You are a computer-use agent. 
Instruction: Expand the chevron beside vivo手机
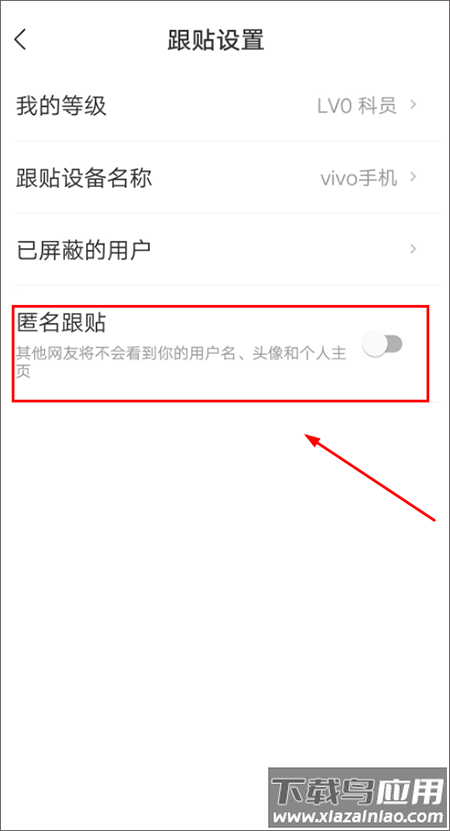[x=414, y=178]
